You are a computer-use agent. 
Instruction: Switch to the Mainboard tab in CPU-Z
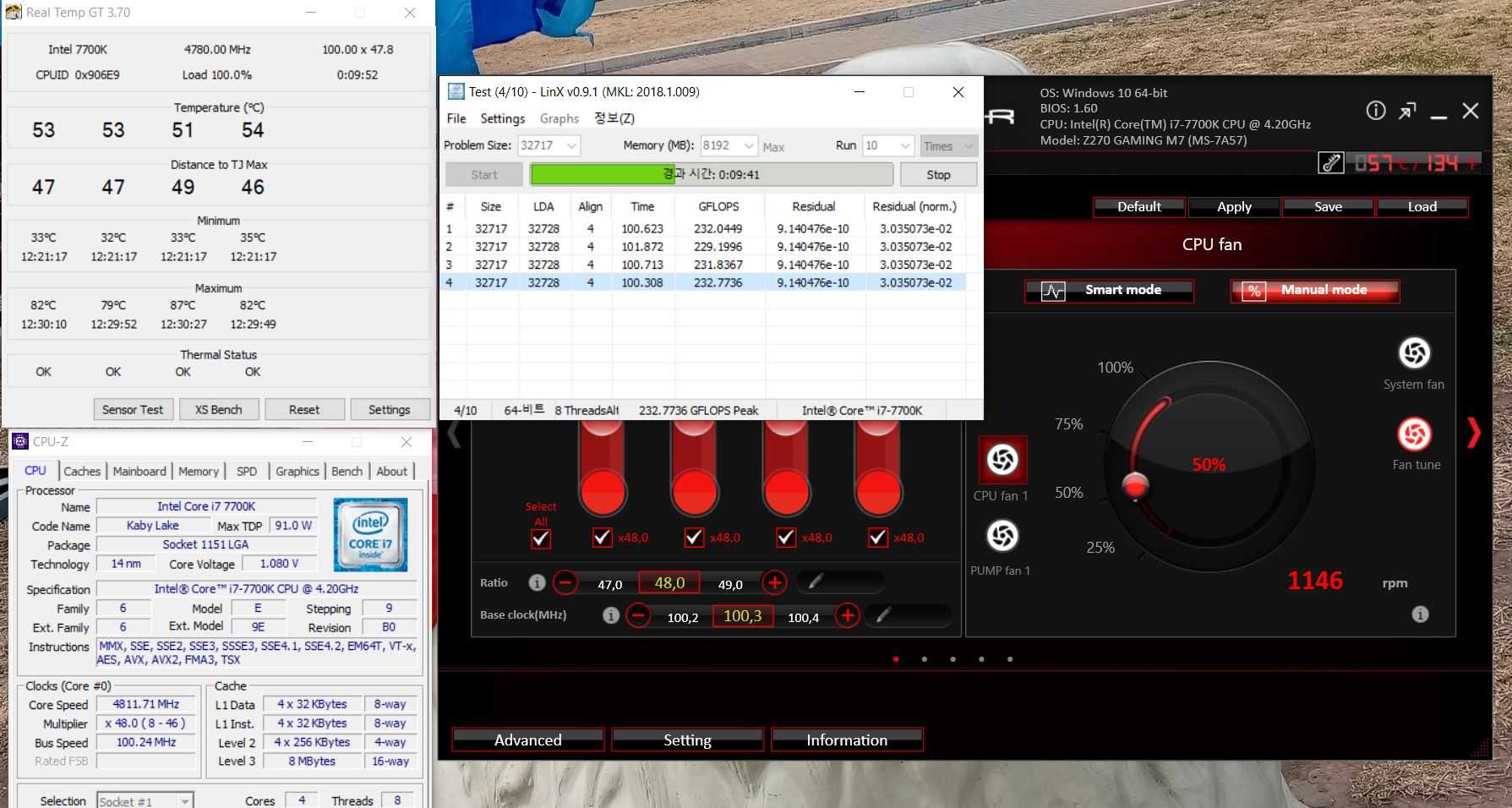(x=139, y=472)
